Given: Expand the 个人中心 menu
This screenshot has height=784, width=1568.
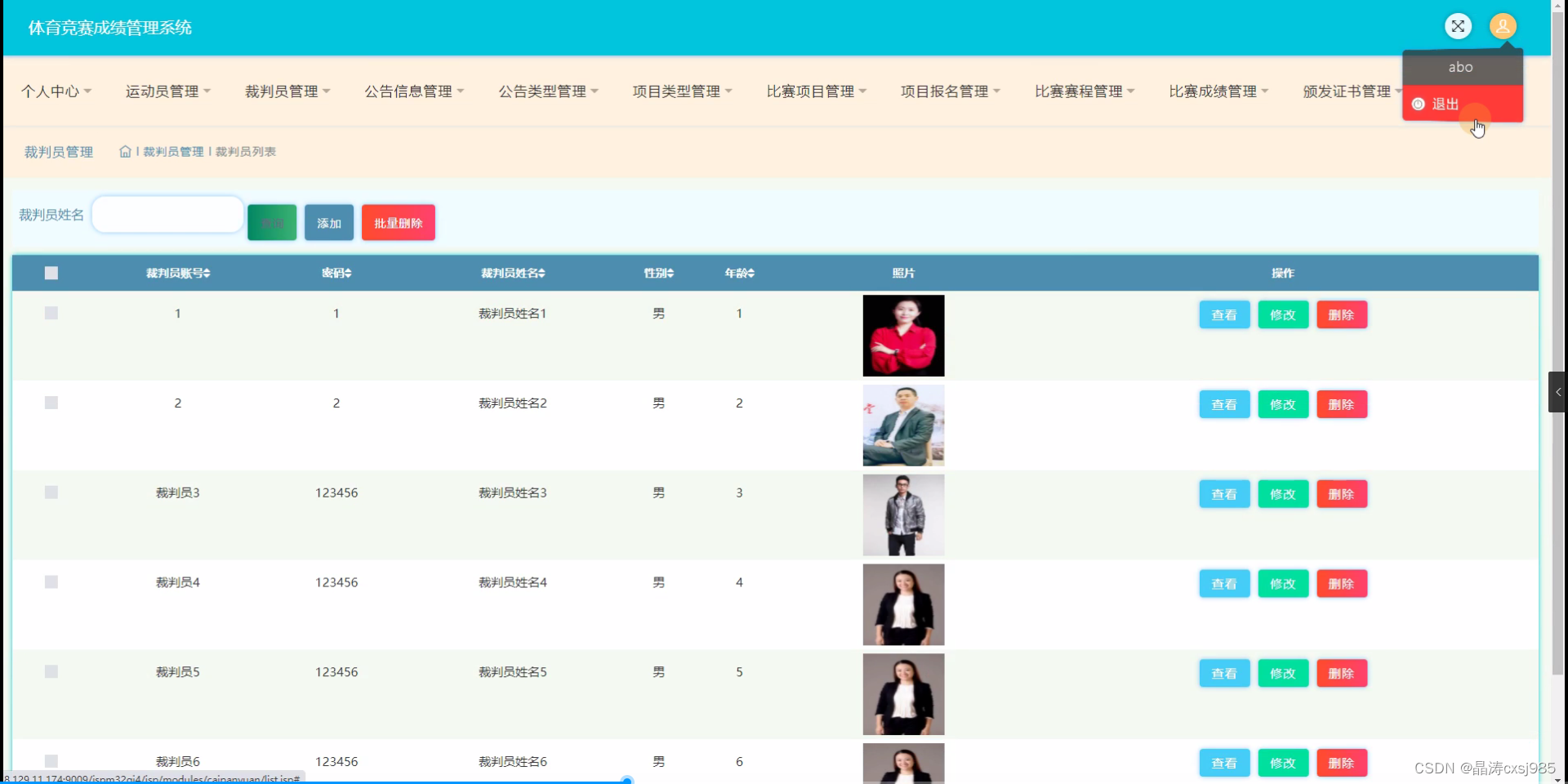Looking at the screenshot, I should coord(56,91).
